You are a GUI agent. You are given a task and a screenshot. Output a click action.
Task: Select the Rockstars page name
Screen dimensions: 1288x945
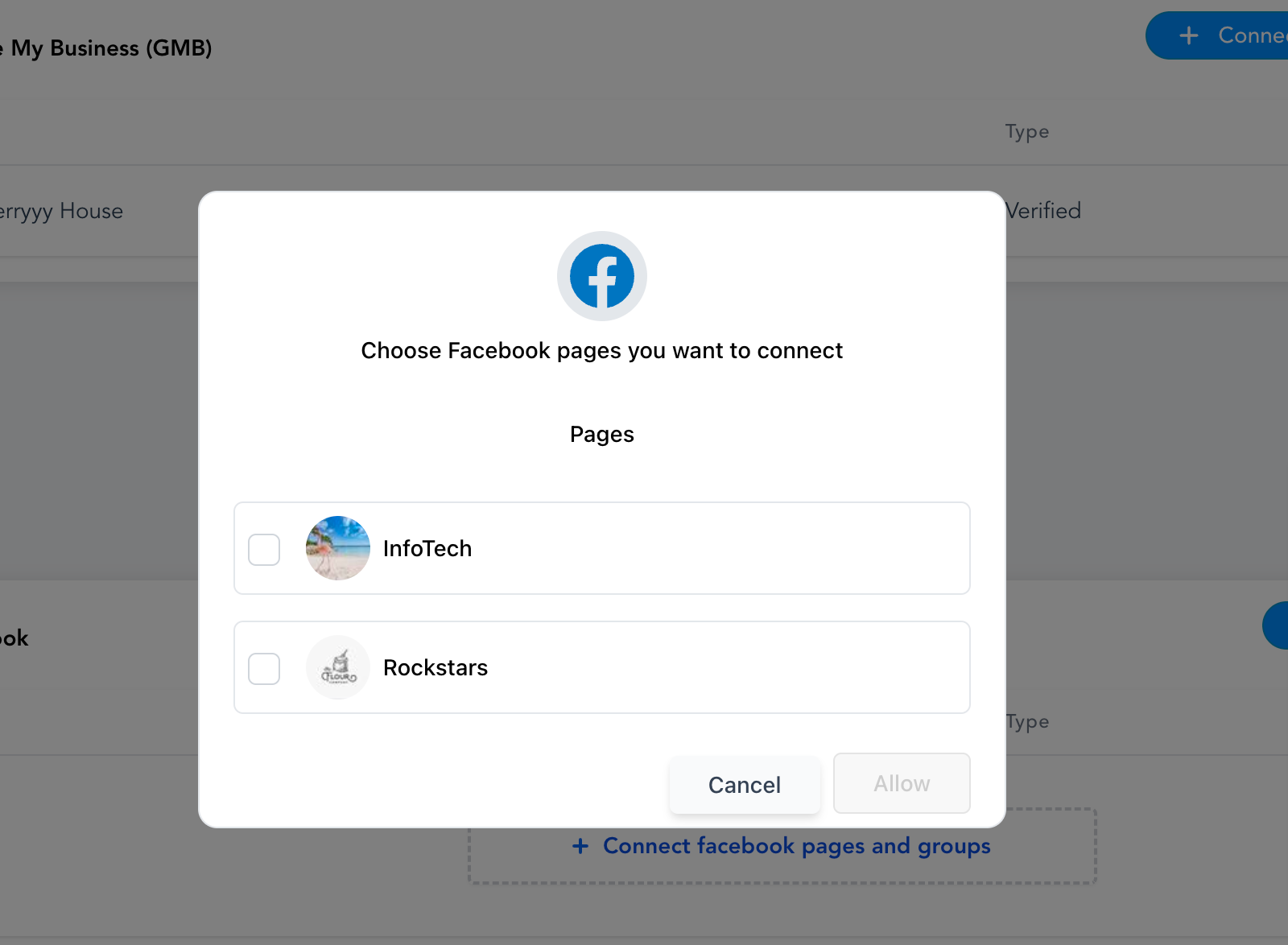click(x=436, y=668)
